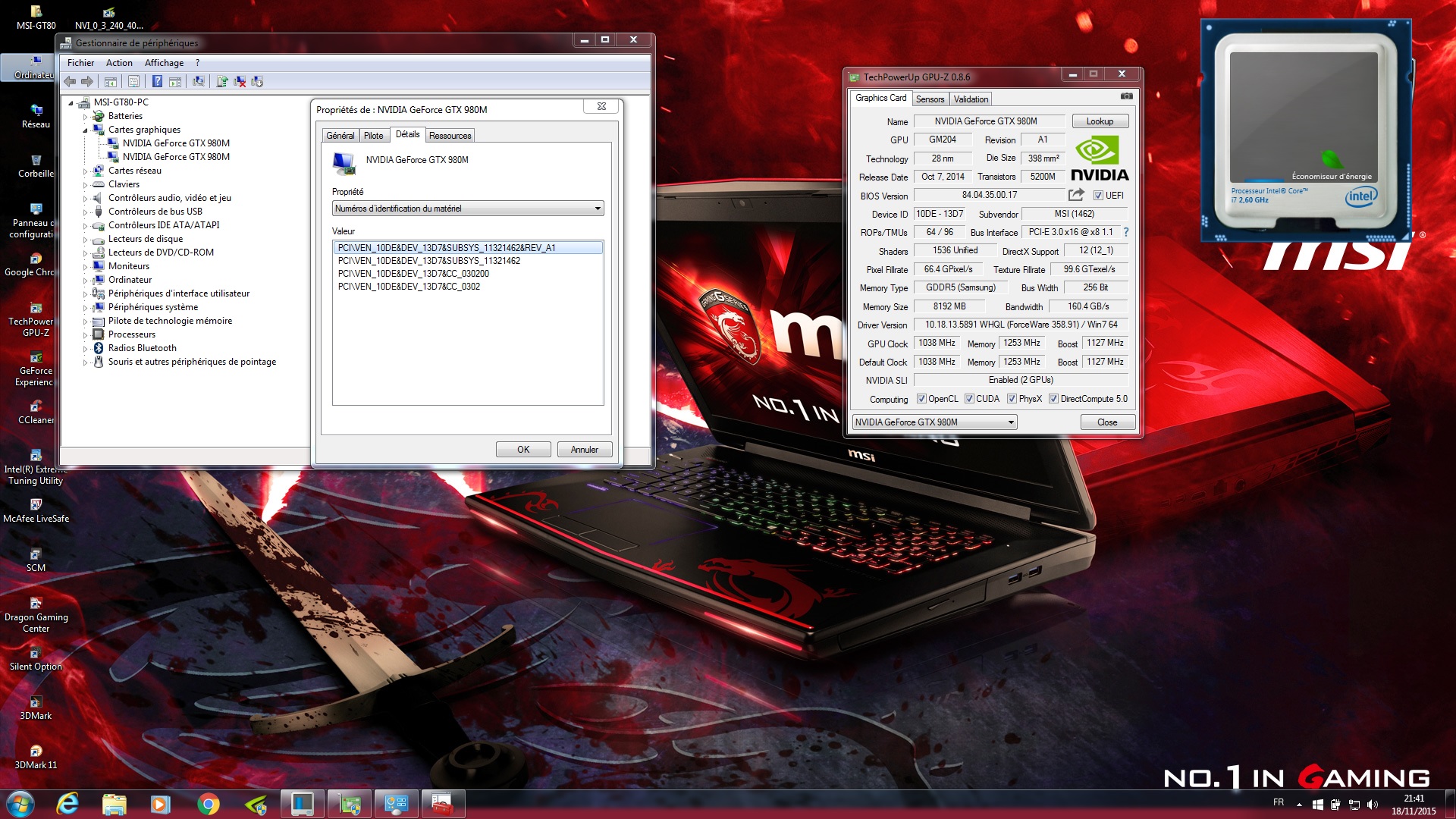Click the GPU-Z Driver Version field
The width and height of the screenshot is (1456, 819).
1021,325
